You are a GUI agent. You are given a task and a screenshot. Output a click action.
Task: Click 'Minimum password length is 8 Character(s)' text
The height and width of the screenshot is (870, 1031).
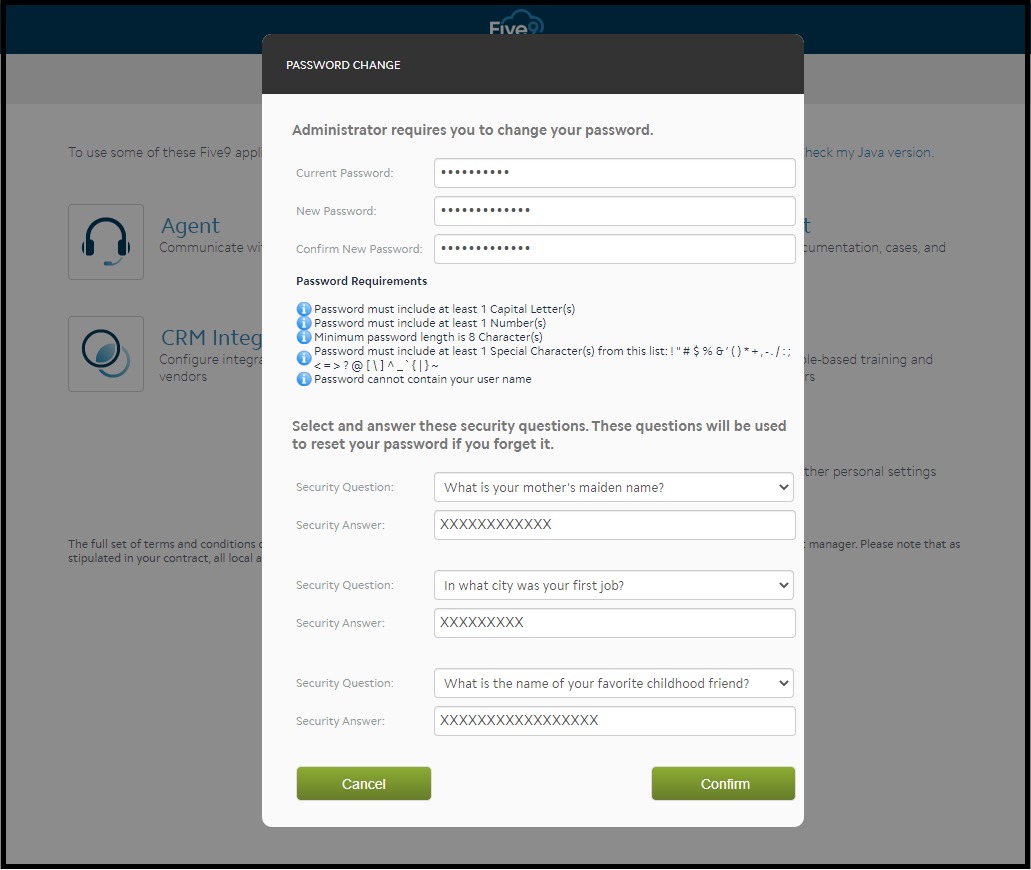(428, 337)
